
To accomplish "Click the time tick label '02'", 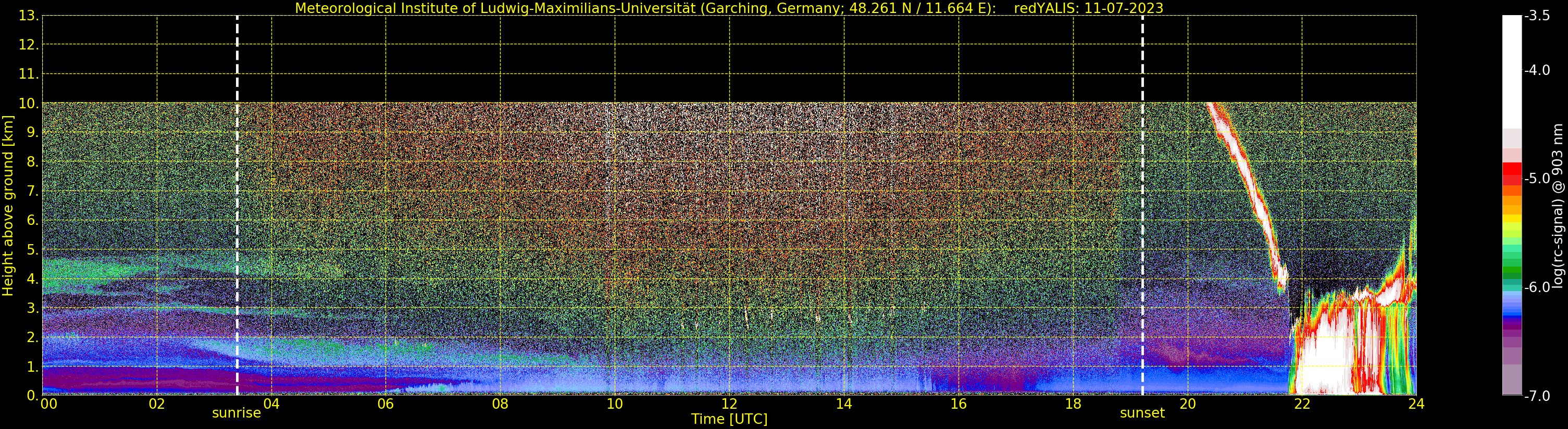I will click(x=157, y=403).
